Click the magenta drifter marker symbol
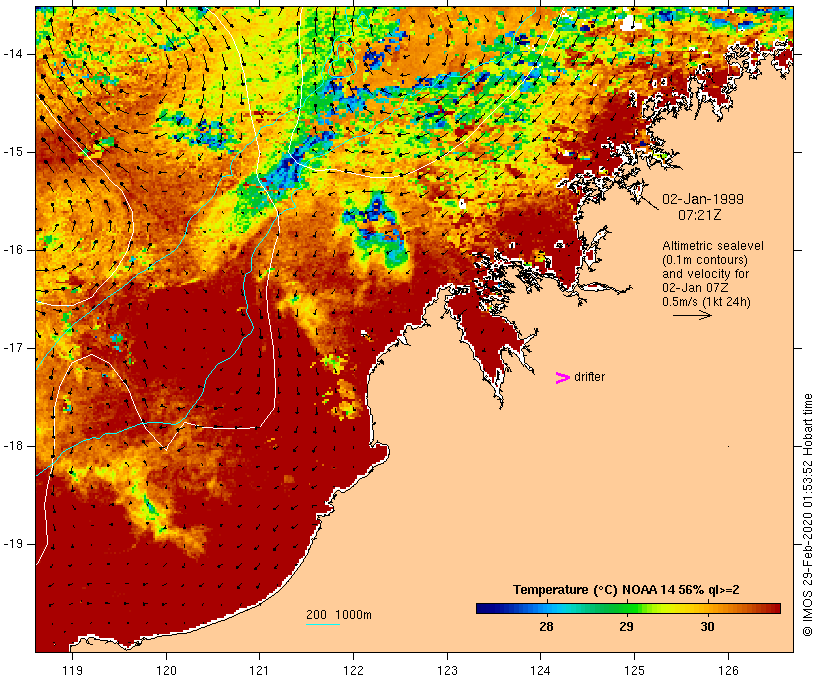Screen dimensions: 820x680 563,378
